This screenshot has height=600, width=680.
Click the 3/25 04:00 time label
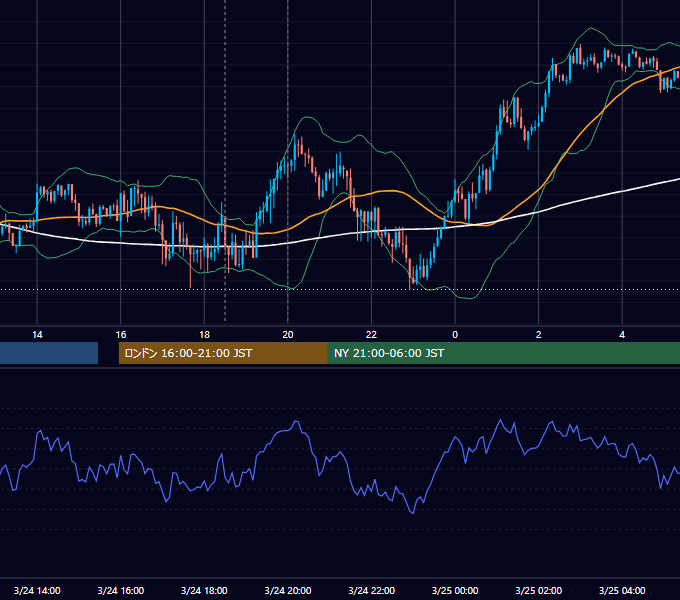point(622,590)
